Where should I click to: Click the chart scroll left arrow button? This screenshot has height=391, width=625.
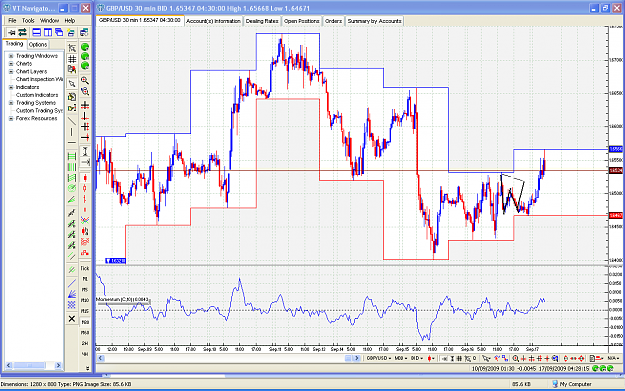pos(101,358)
